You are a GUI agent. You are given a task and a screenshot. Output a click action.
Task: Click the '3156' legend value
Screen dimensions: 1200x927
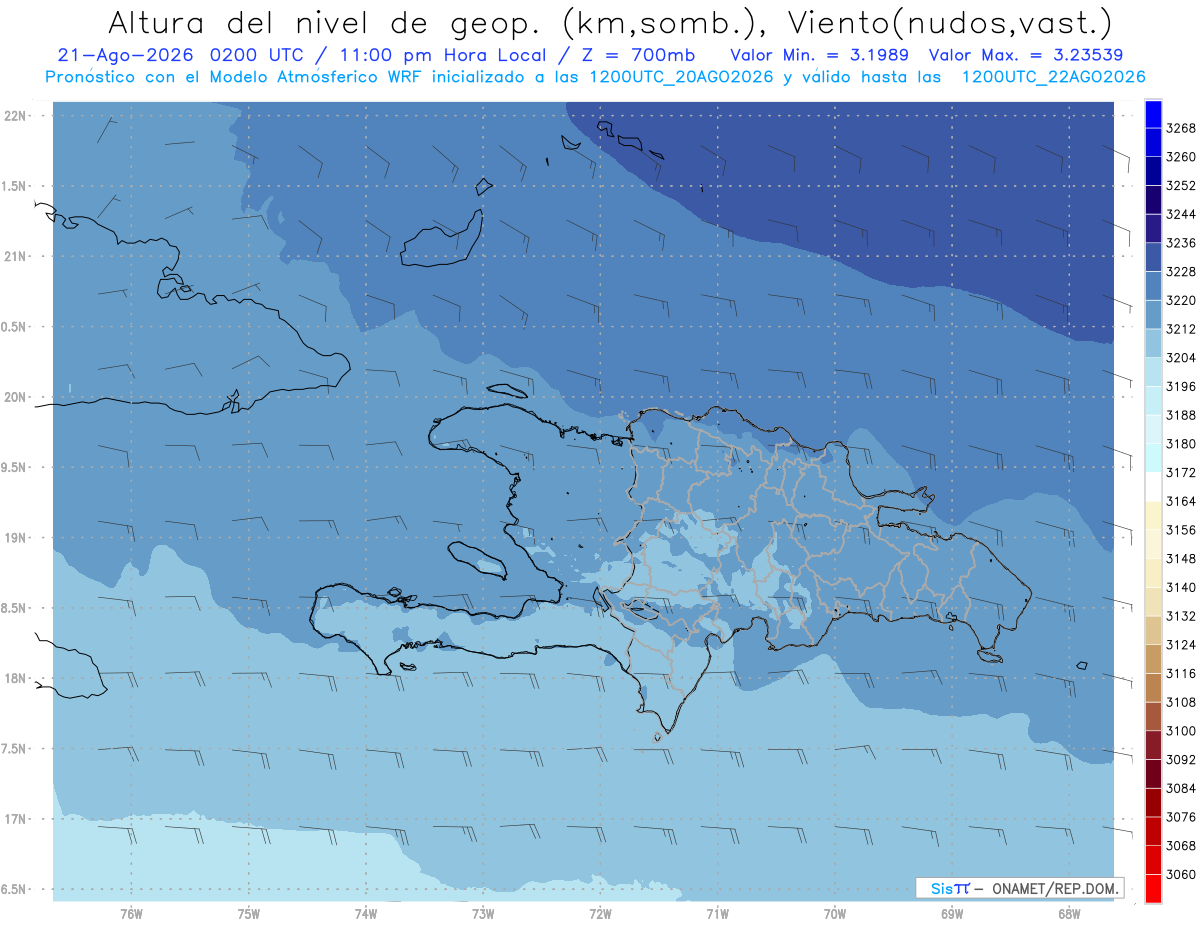click(x=1181, y=530)
